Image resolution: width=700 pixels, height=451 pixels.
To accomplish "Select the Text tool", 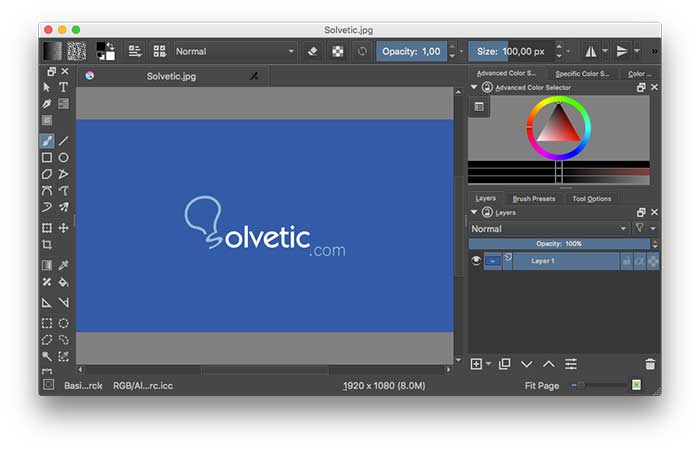I will [63, 87].
